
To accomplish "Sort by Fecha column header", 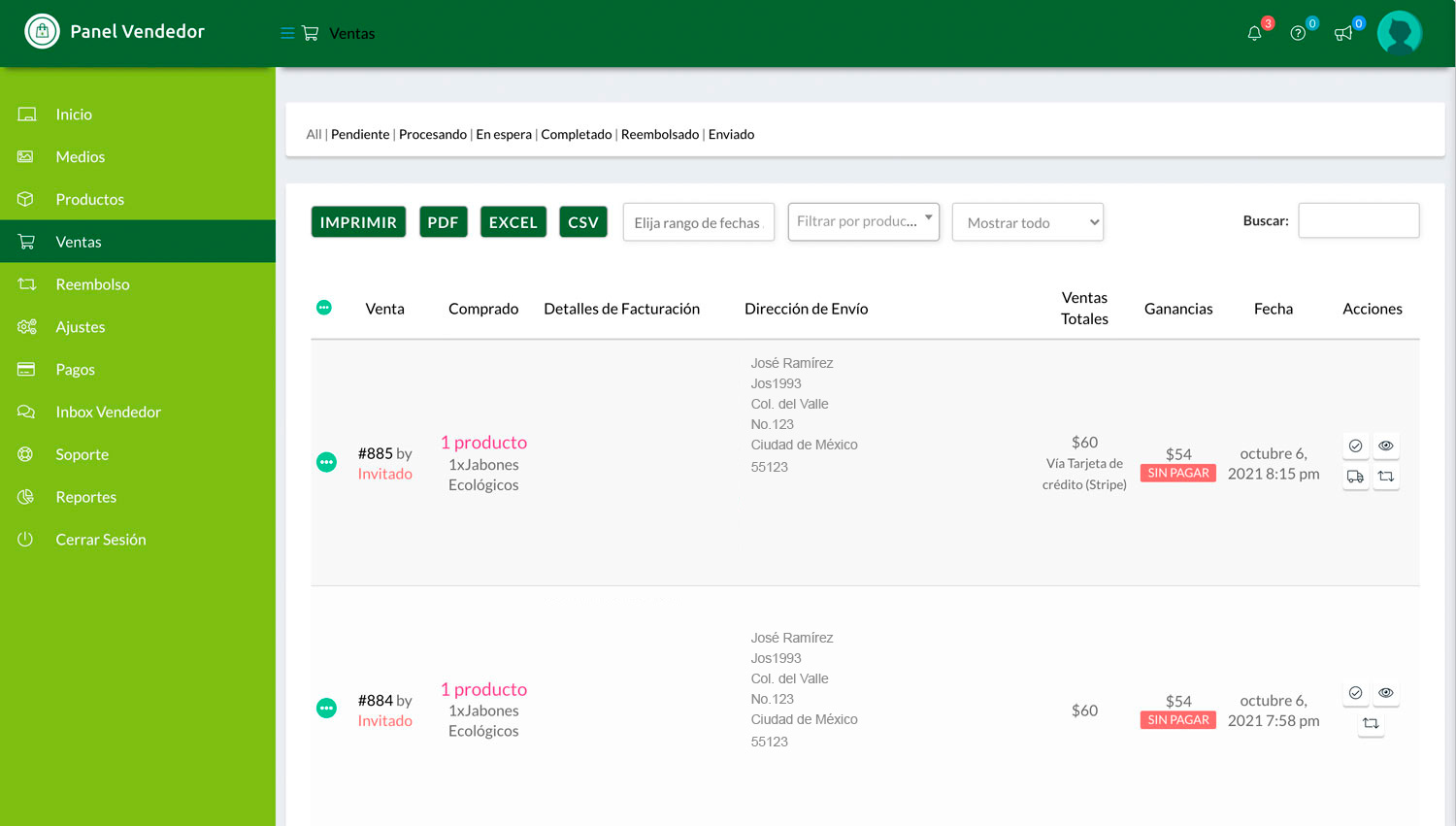I will pos(1274,309).
